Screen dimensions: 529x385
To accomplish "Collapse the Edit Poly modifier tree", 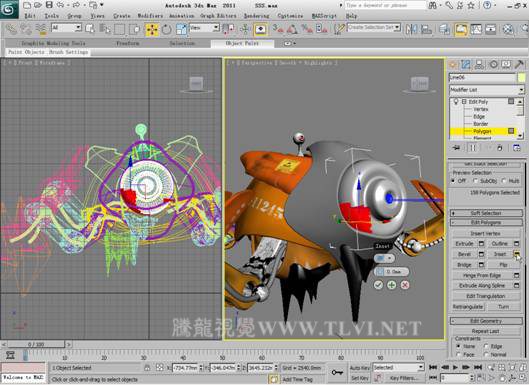I will (x=464, y=101).
